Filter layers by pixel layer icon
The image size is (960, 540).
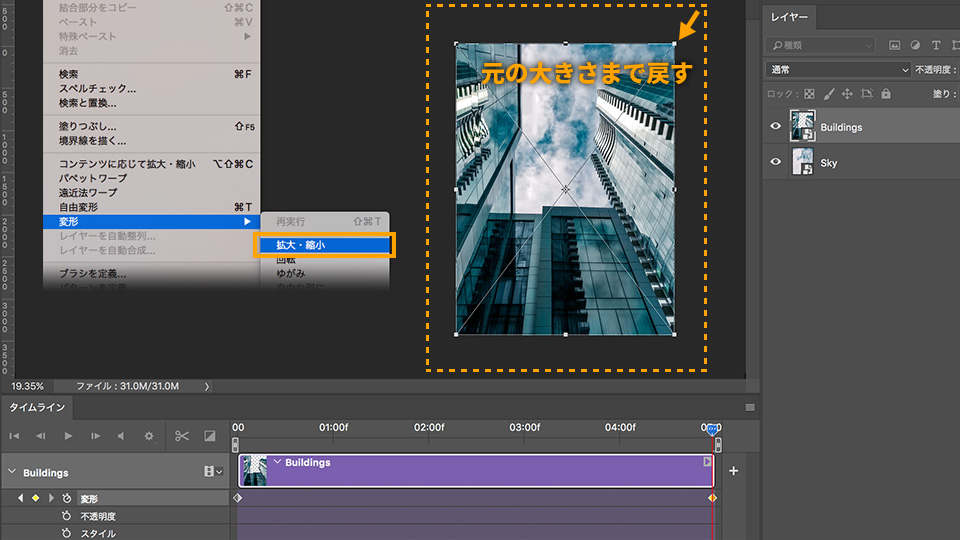(x=894, y=45)
